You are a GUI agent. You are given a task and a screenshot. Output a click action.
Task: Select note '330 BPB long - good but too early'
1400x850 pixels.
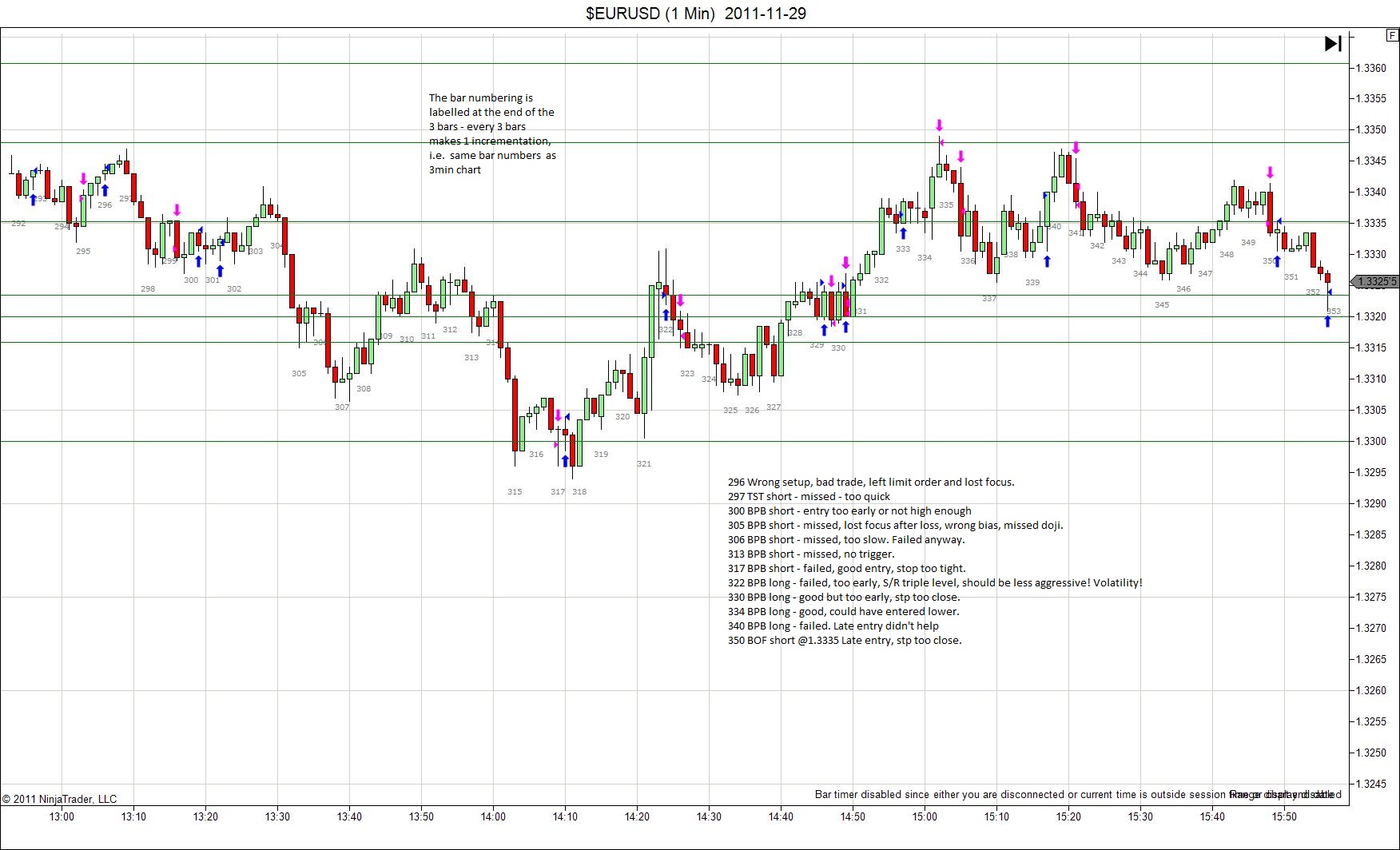point(844,597)
